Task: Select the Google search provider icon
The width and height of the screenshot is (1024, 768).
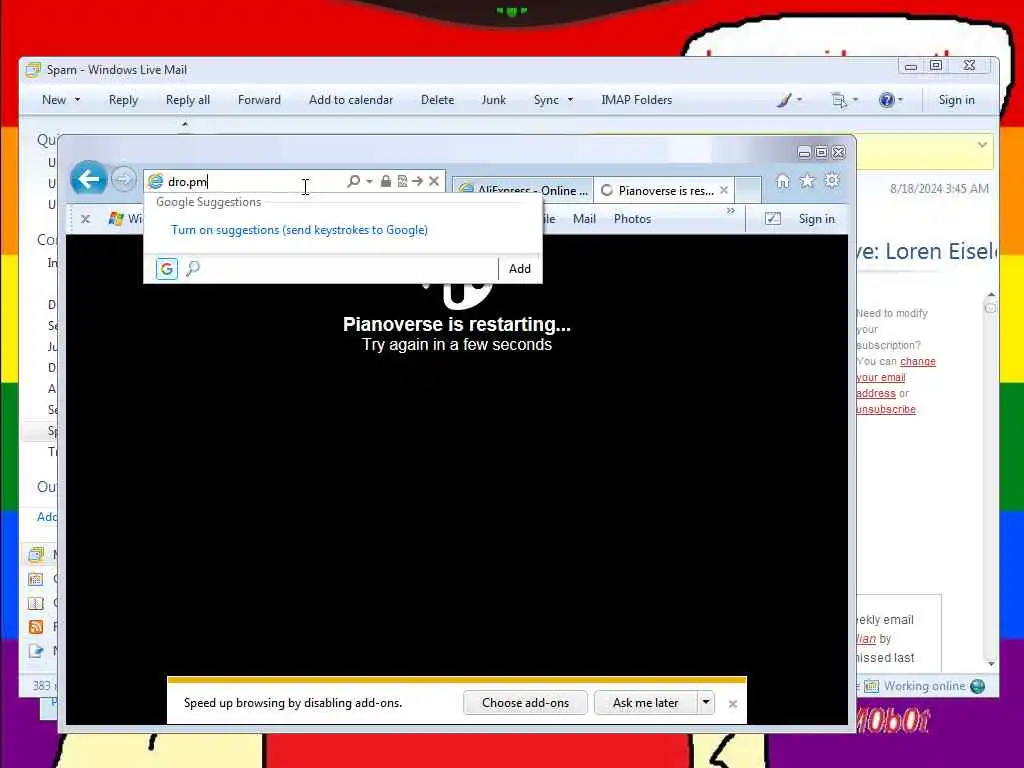Action: [167, 268]
